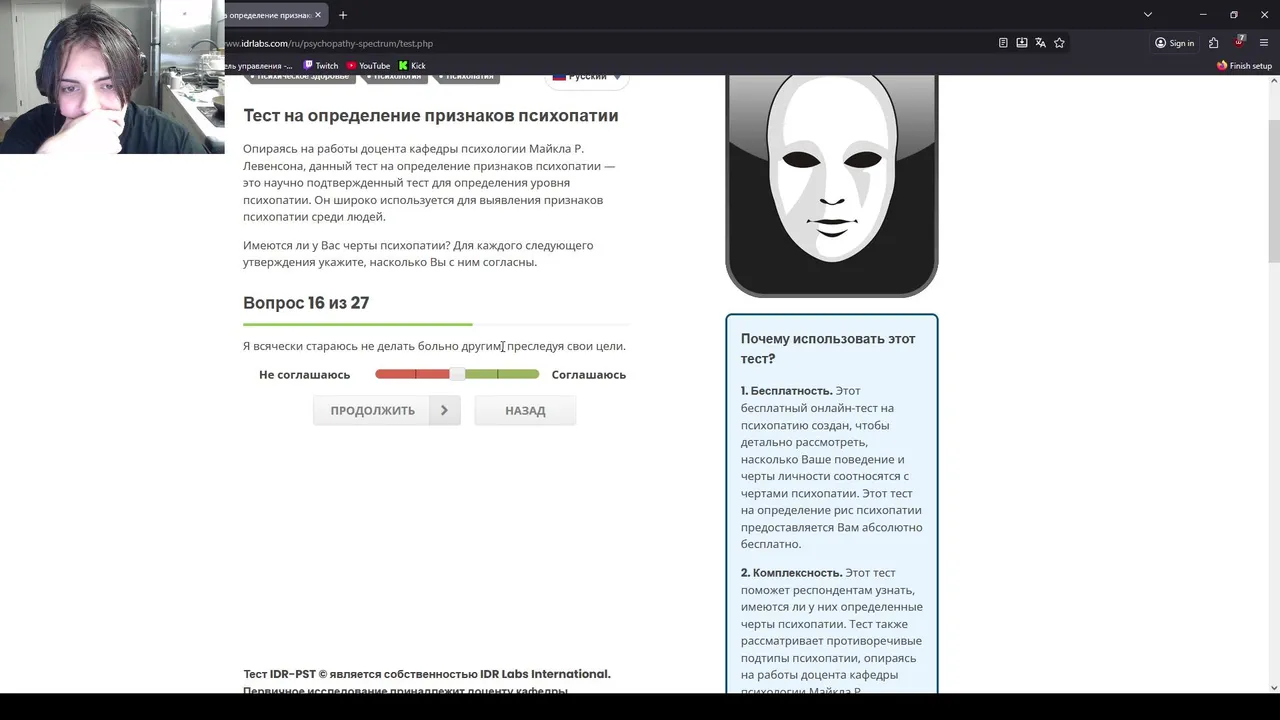Open the Русский language dropdown

(x=588, y=77)
